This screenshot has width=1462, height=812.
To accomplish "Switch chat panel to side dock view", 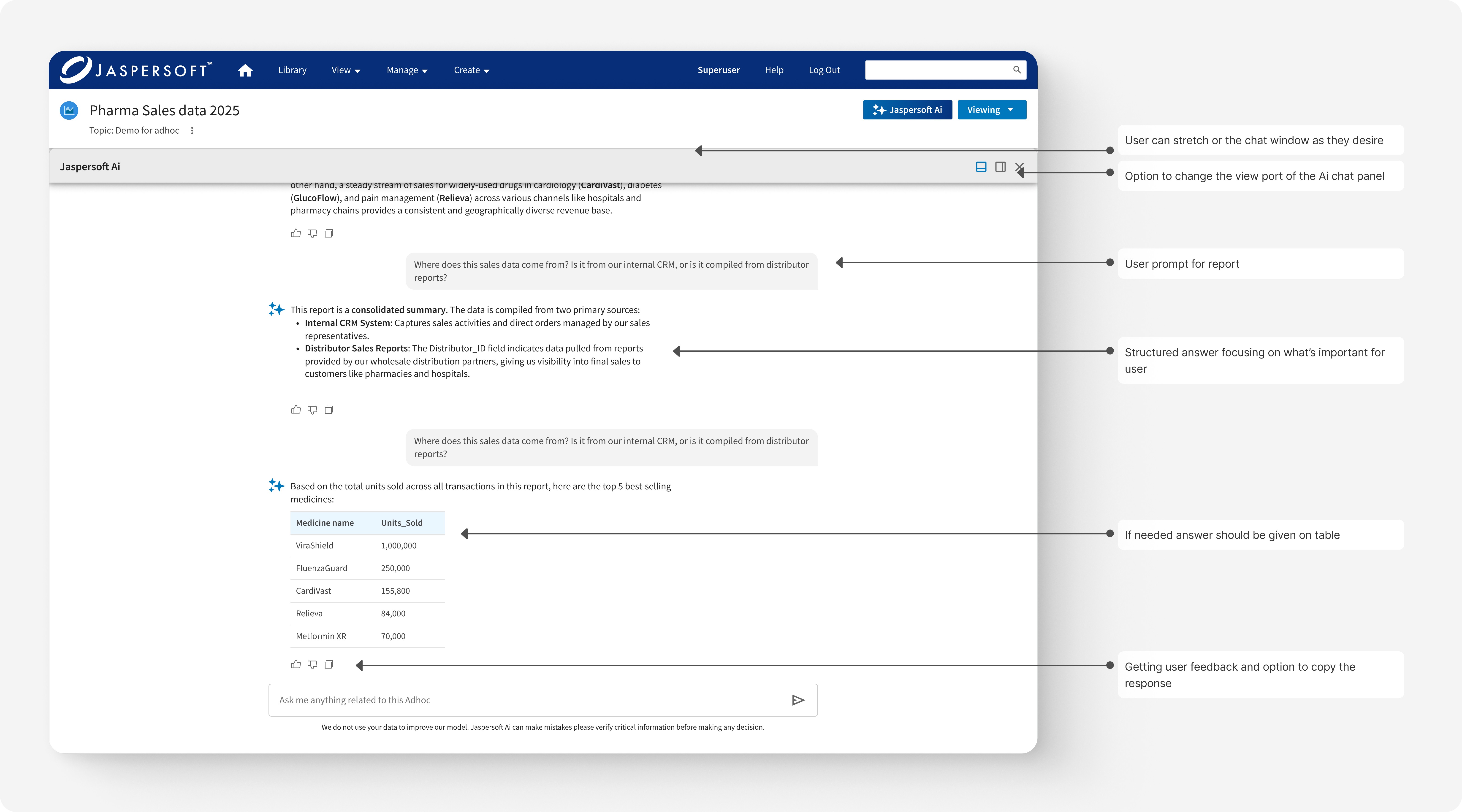I will pyautogui.click(x=1000, y=167).
